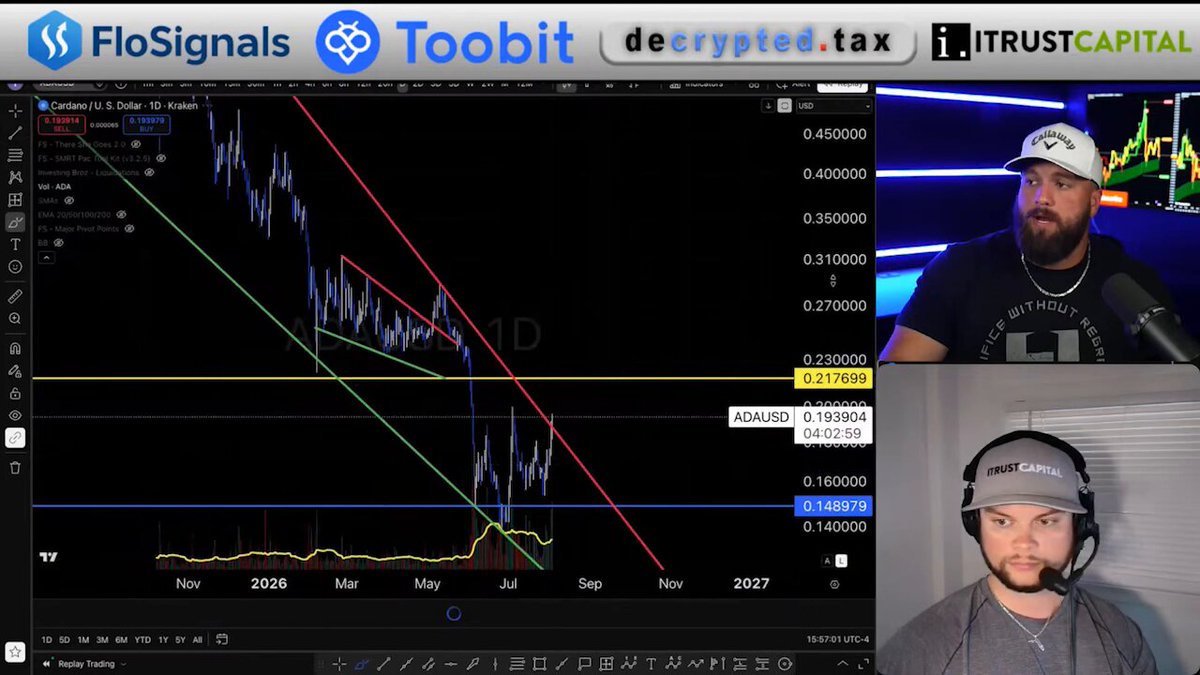Image resolution: width=1200 pixels, height=675 pixels.
Task: Open the USD currency dropdown
Action: (x=833, y=105)
